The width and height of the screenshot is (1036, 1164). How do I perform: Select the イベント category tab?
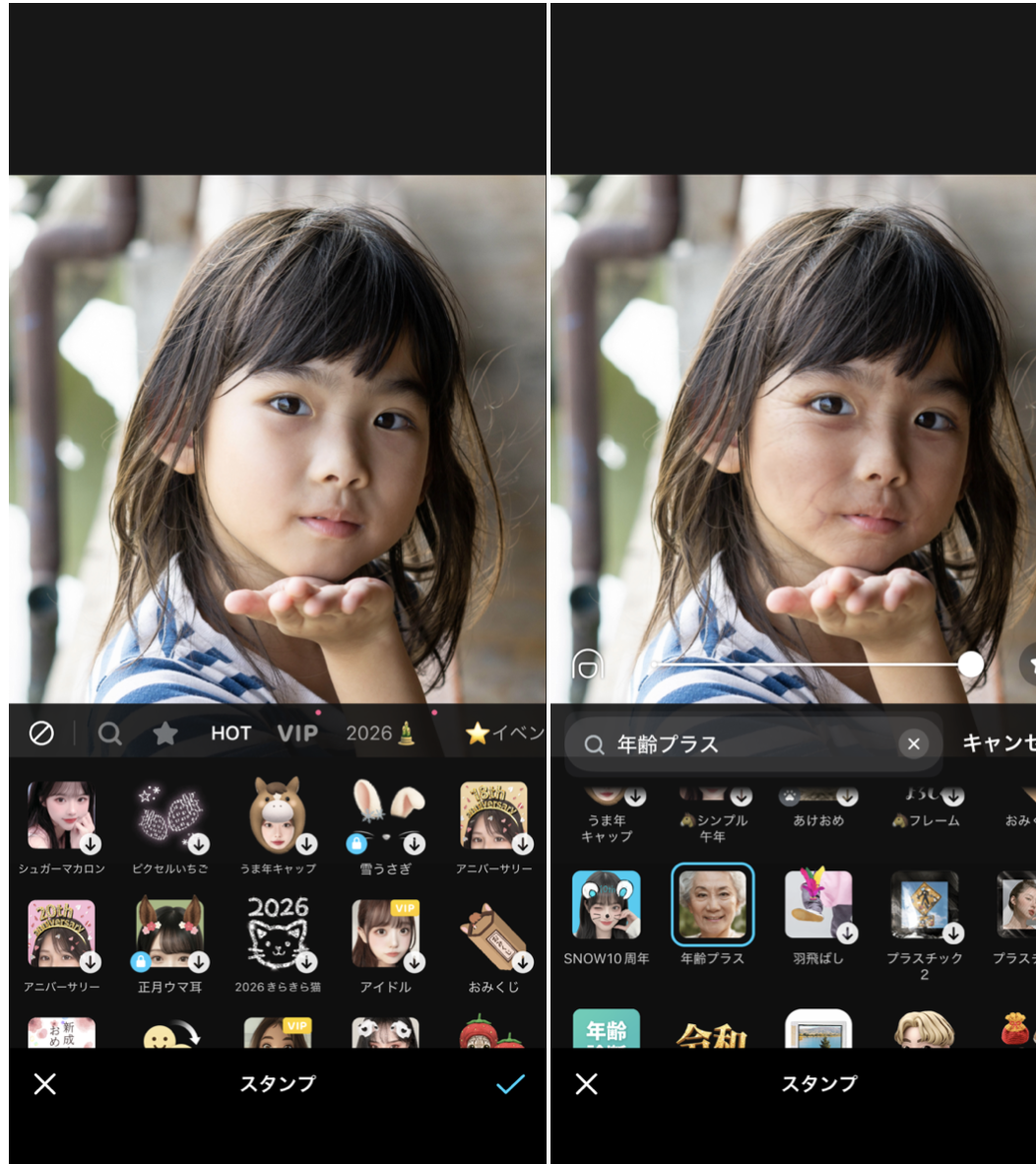504,734
